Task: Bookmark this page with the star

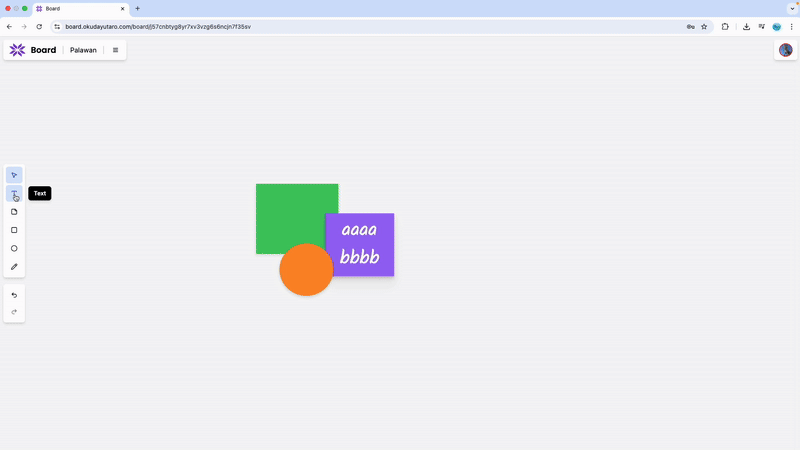Action: 704,27
